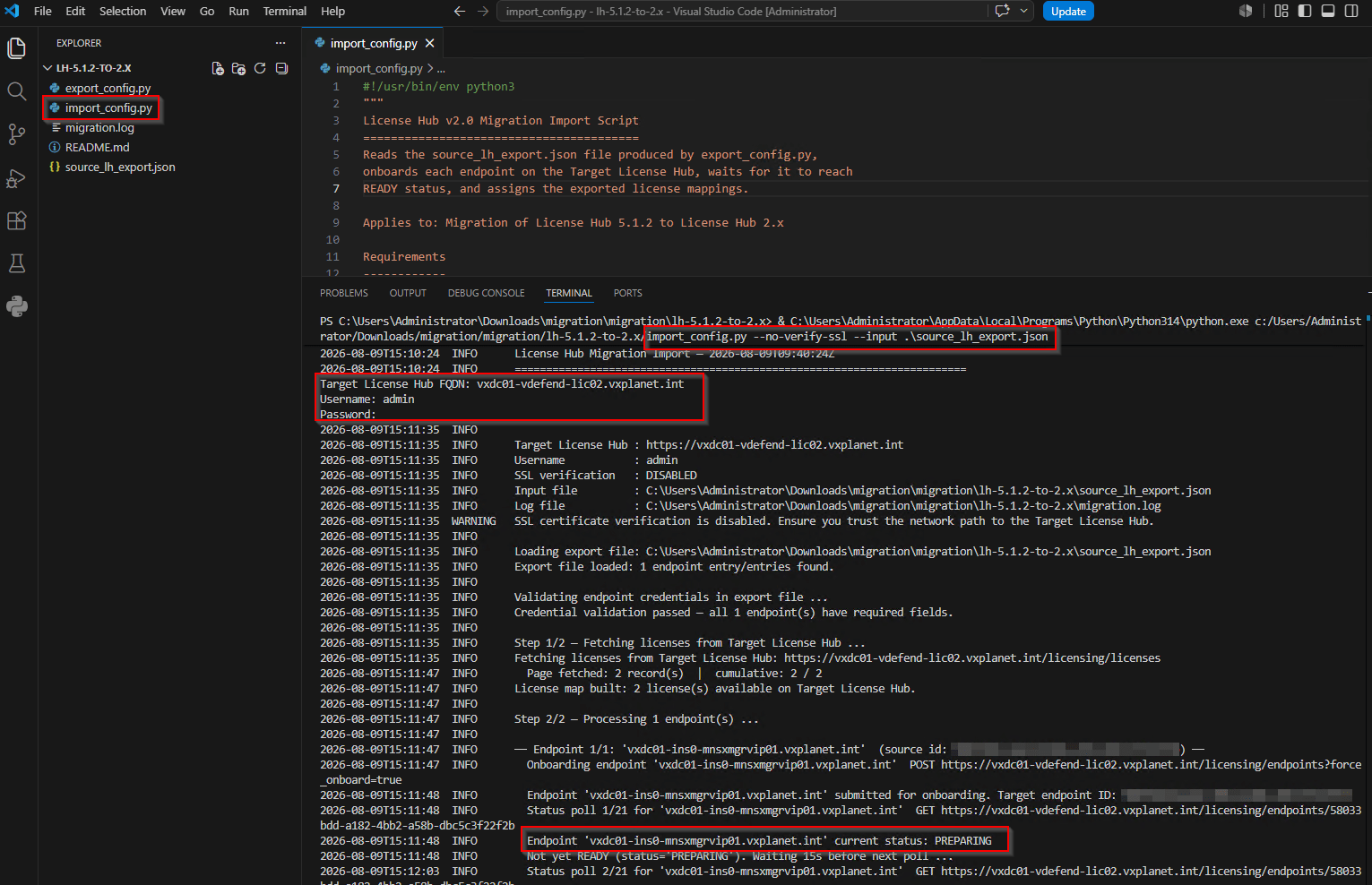
Task: Click the WARNING log level in terminal
Action: point(474,521)
